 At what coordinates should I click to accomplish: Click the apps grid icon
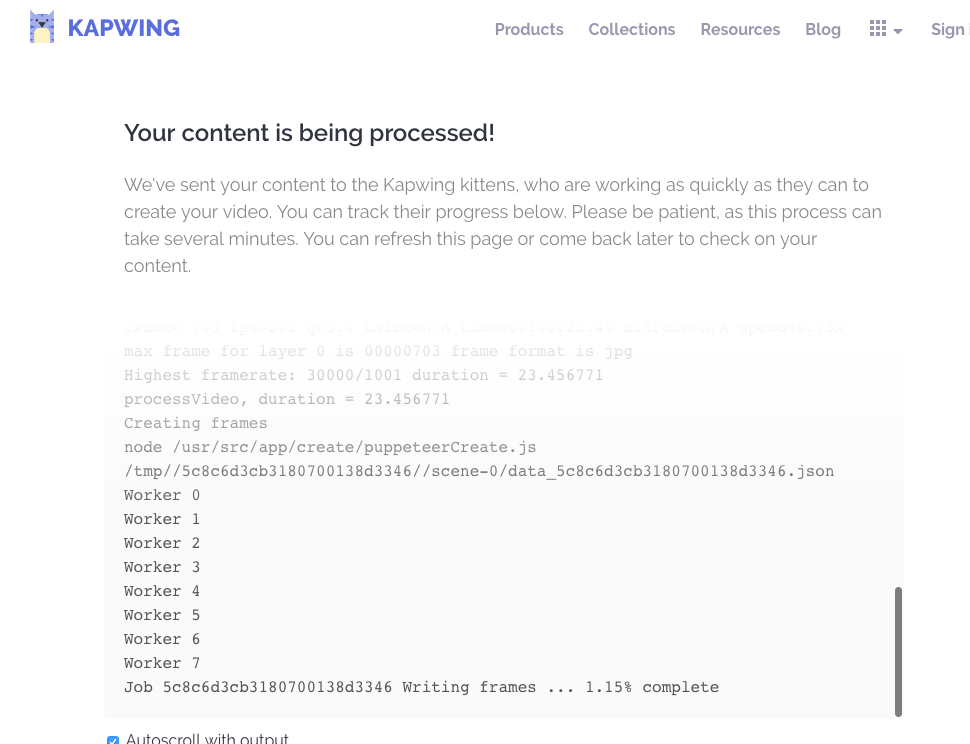(x=878, y=29)
